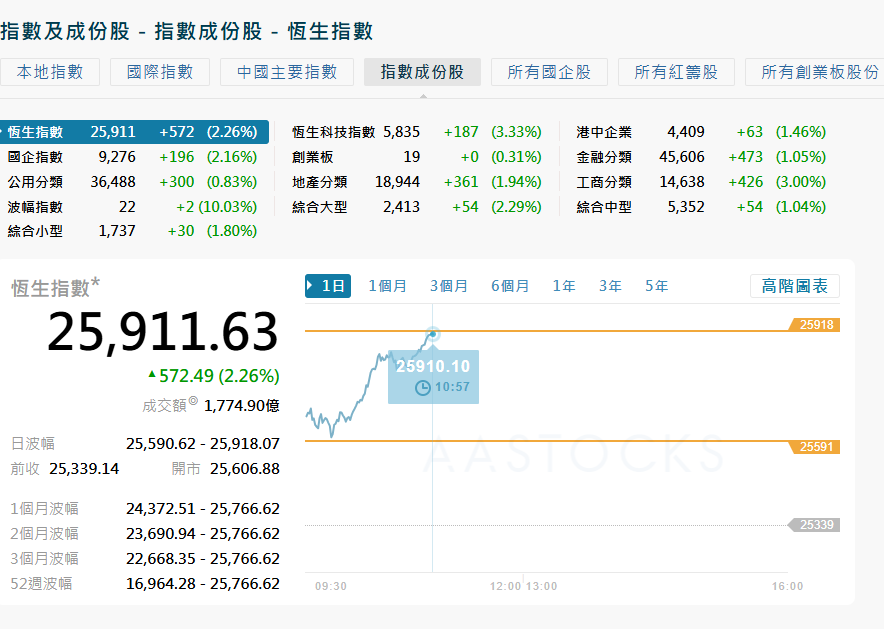Select the 國企指數 index row
Viewport: 884px width, 629px height.
(133, 157)
